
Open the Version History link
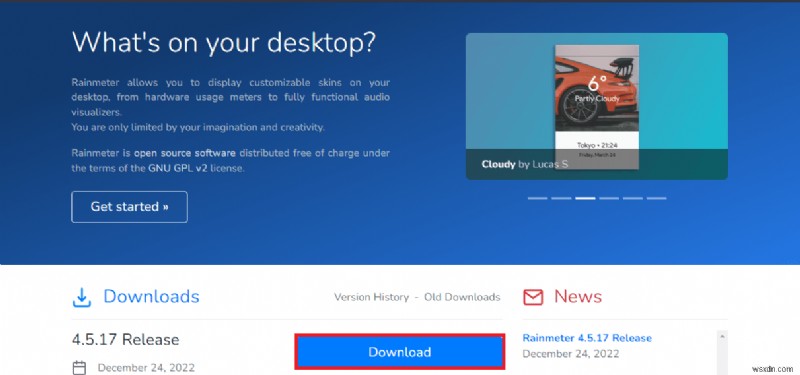tap(371, 297)
